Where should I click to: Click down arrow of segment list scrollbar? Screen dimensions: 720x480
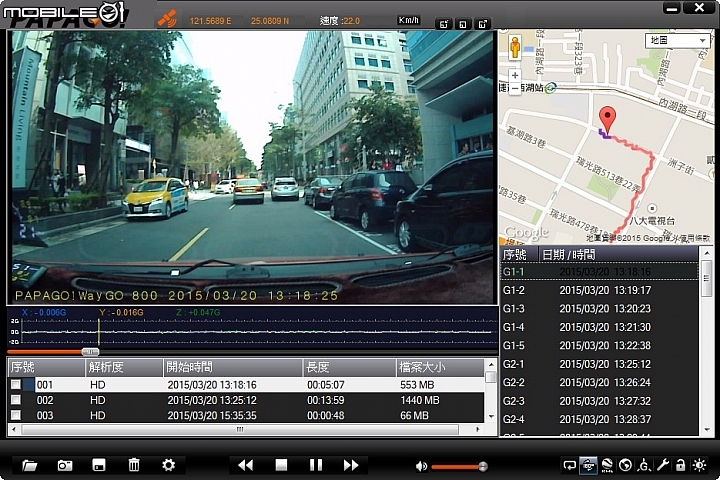click(707, 430)
